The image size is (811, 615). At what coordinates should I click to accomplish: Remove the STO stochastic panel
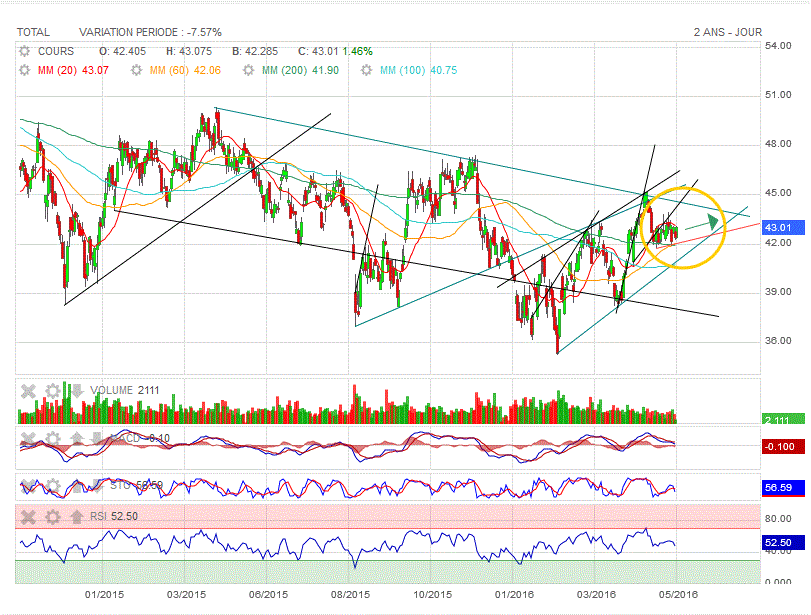coord(28,486)
